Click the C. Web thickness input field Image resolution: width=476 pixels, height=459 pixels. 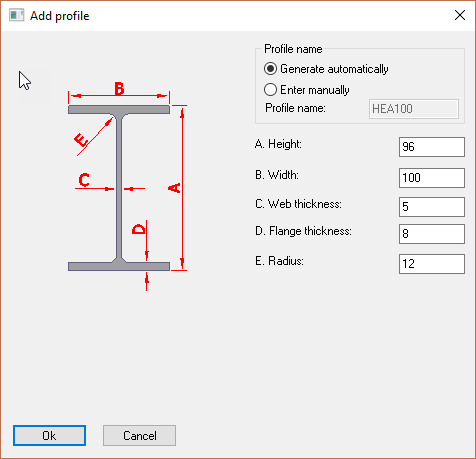432,207
